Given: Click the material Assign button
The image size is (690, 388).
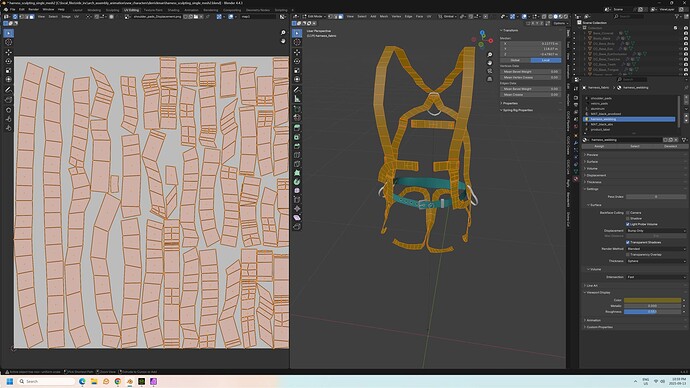Looking at the screenshot, I should tap(599, 146).
